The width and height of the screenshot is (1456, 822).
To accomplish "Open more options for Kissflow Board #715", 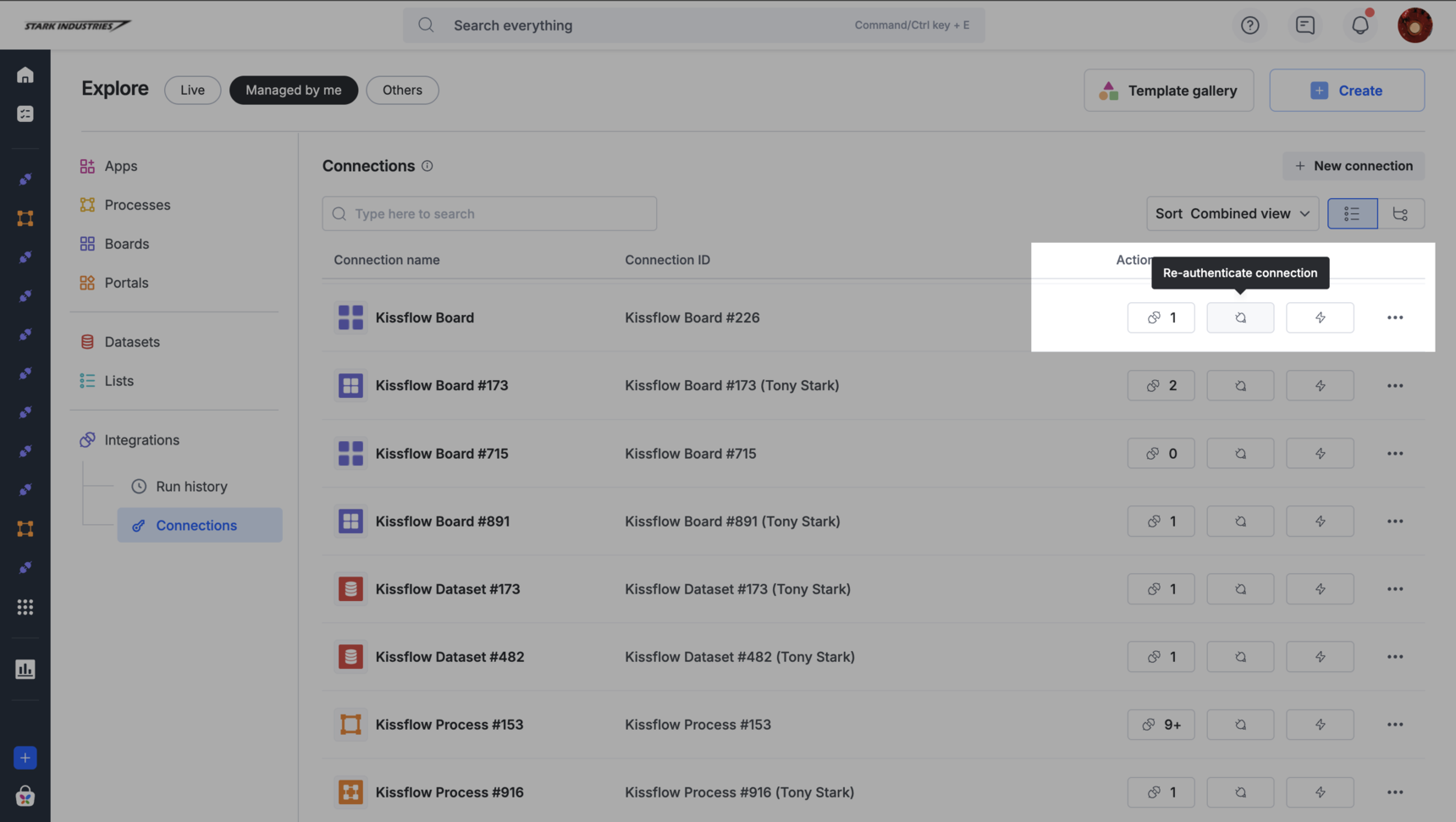I will [1394, 453].
